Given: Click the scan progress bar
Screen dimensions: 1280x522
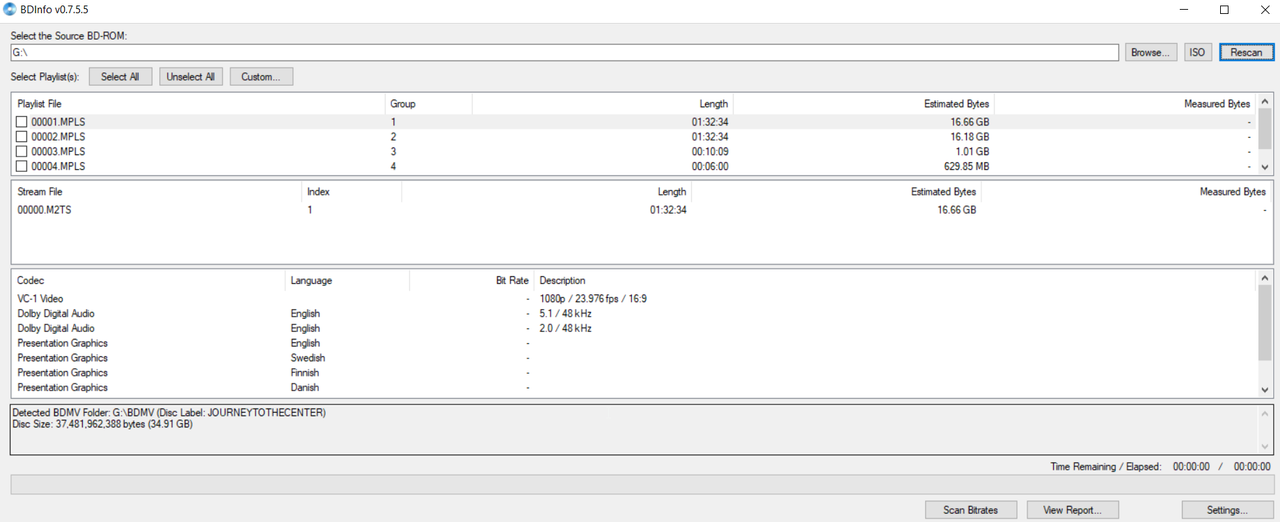Looking at the screenshot, I should tap(641, 485).
